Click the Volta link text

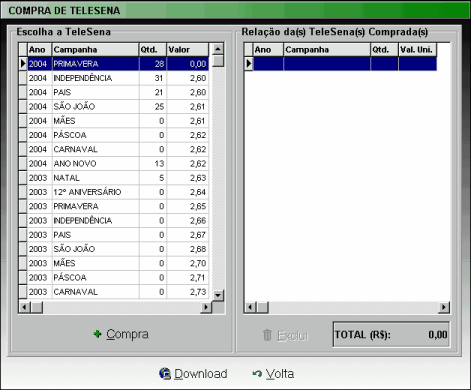pyautogui.click(x=280, y=374)
